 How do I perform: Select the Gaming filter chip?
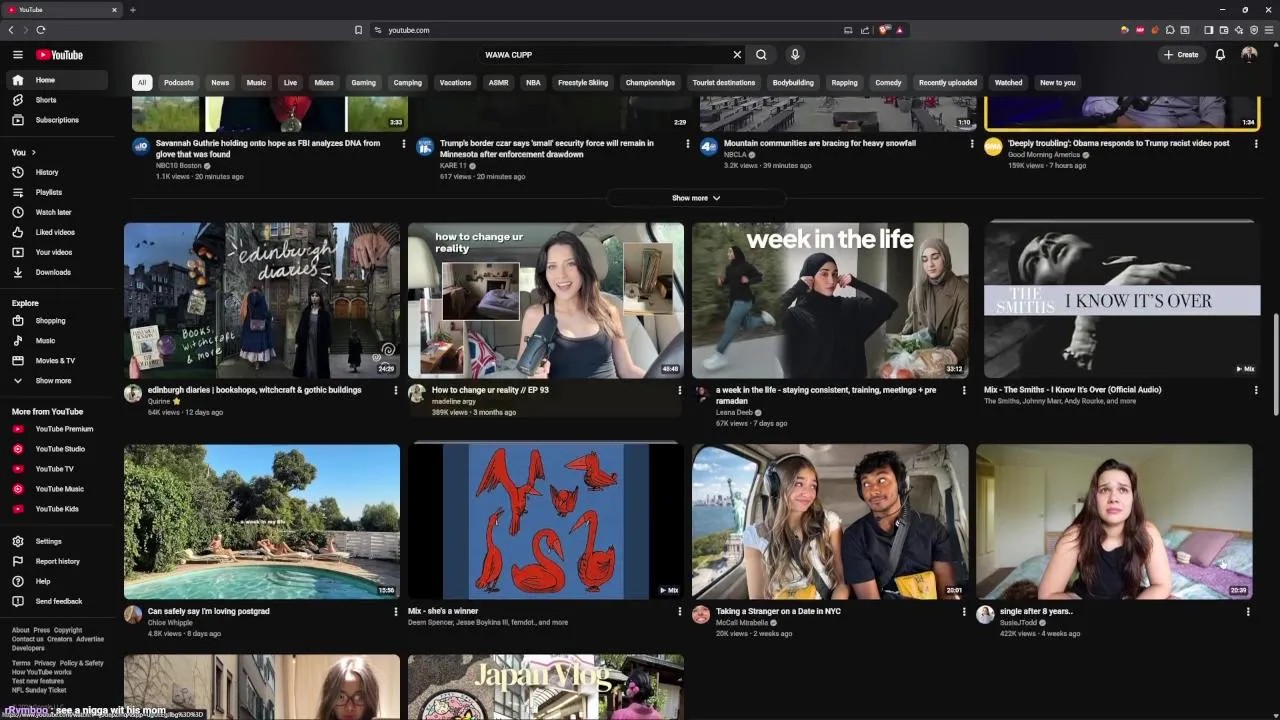pos(364,83)
